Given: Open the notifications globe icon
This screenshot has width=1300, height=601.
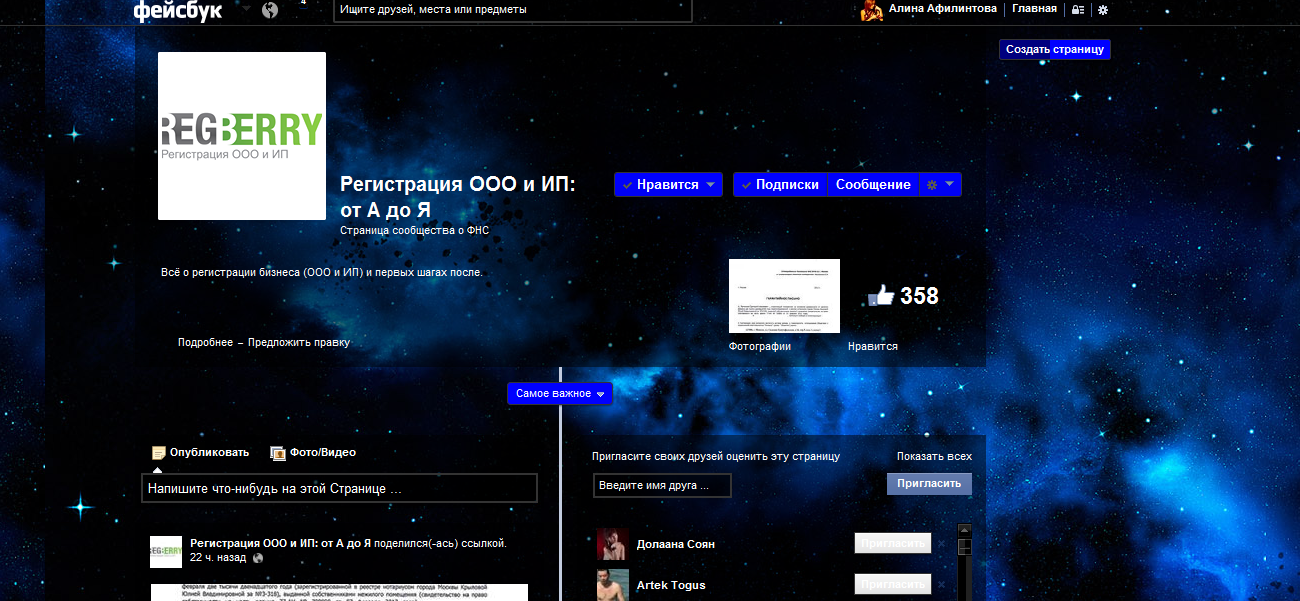Looking at the screenshot, I should pyautogui.click(x=270, y=10).
